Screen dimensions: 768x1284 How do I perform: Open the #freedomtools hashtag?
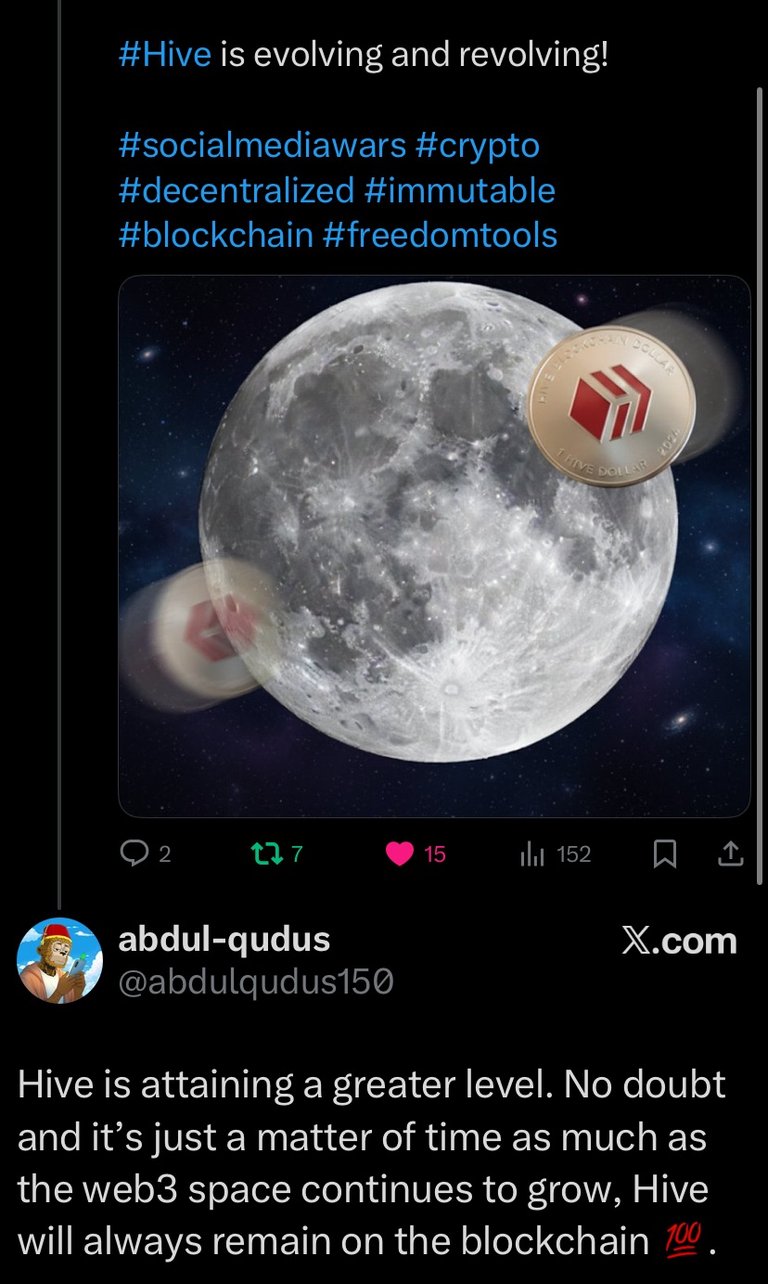(x=441, y=235)
